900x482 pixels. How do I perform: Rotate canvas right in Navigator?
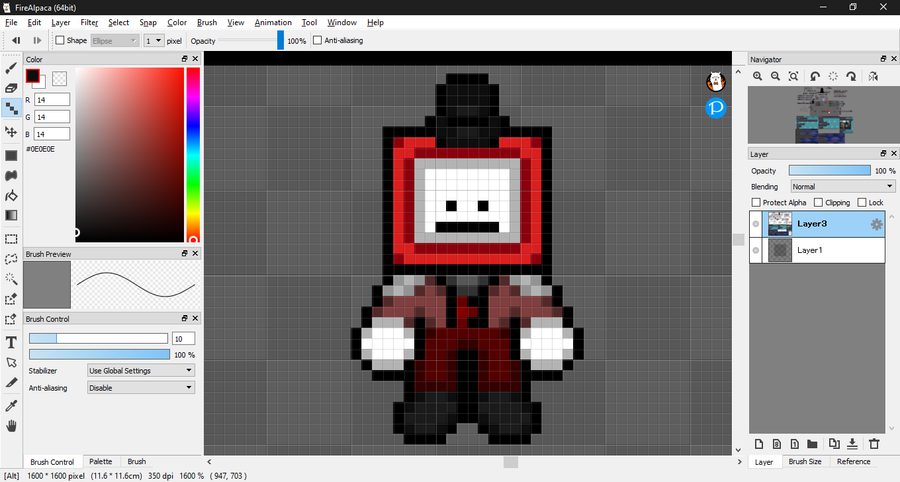[x=851, y=76]
